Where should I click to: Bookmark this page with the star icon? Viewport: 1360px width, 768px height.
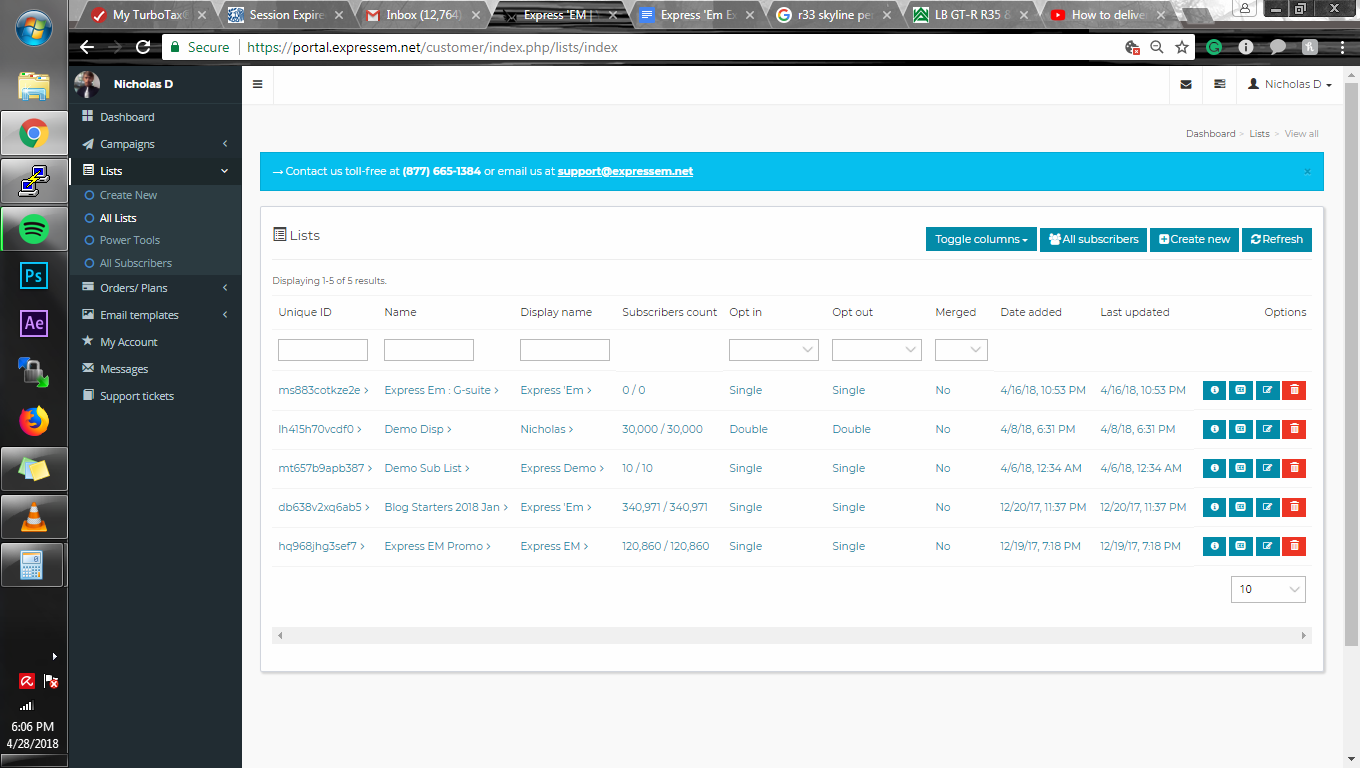point(1182,47)
